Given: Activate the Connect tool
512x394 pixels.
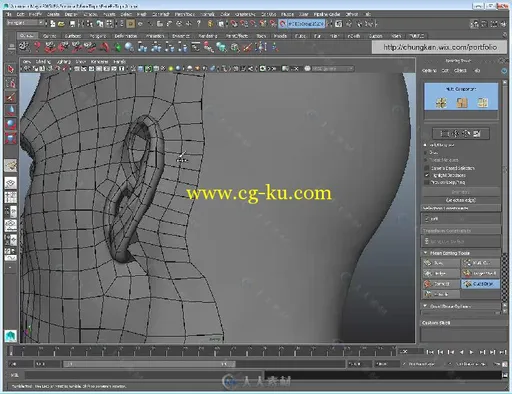Looking at the screenshot, I should coord(441,284).
